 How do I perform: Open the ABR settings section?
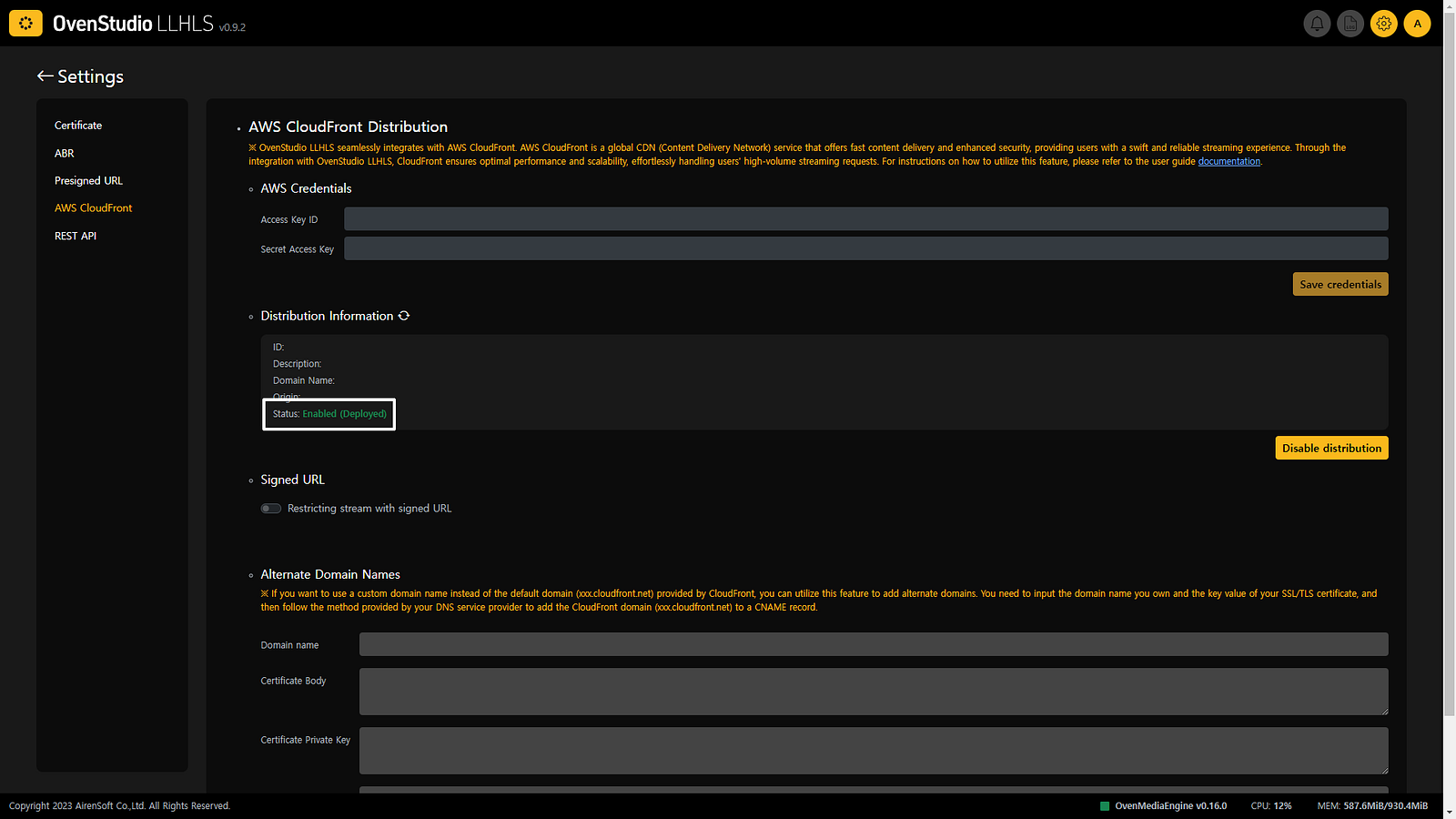[65, 153]
